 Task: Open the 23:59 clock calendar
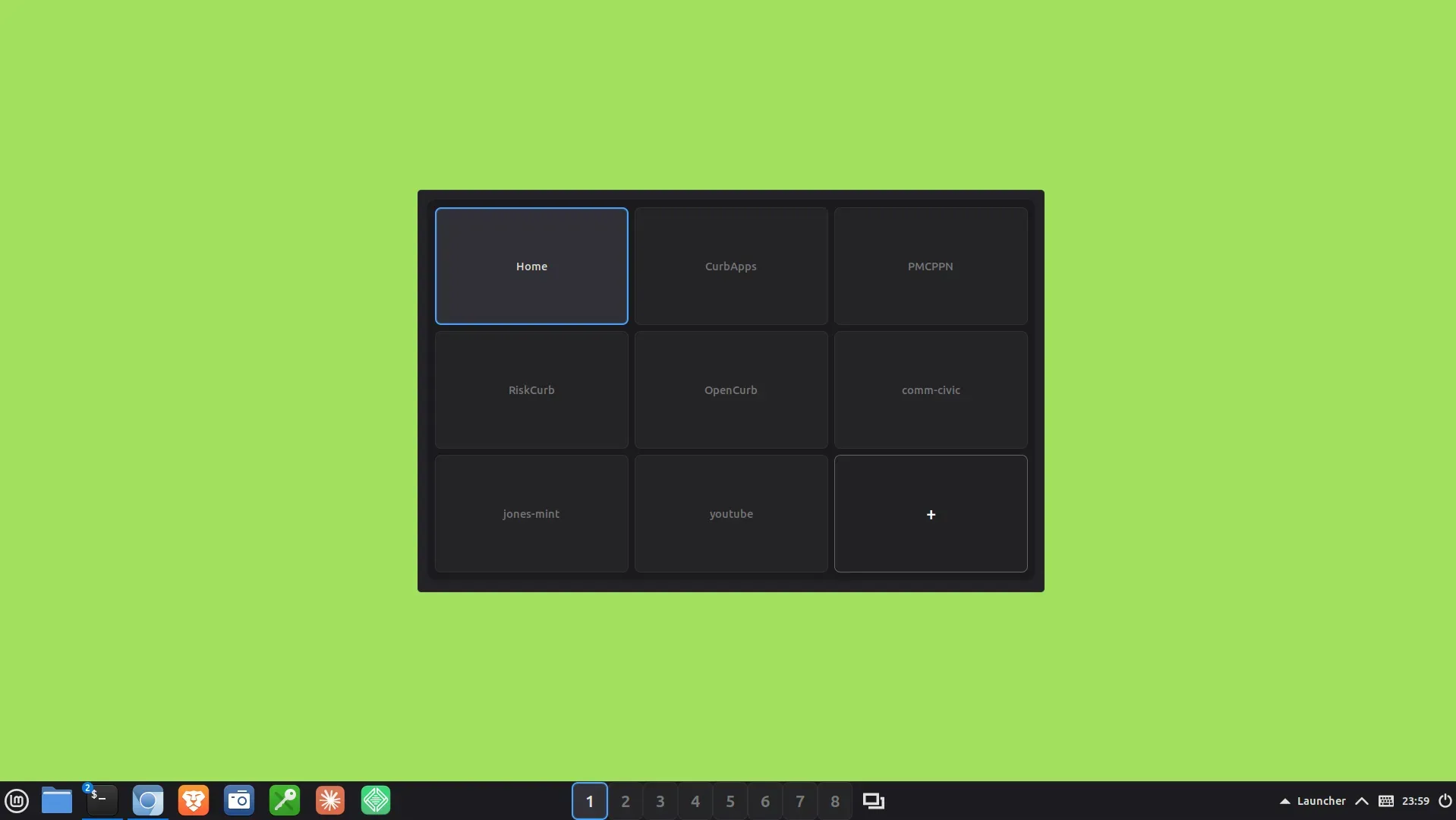[1416, 801]
